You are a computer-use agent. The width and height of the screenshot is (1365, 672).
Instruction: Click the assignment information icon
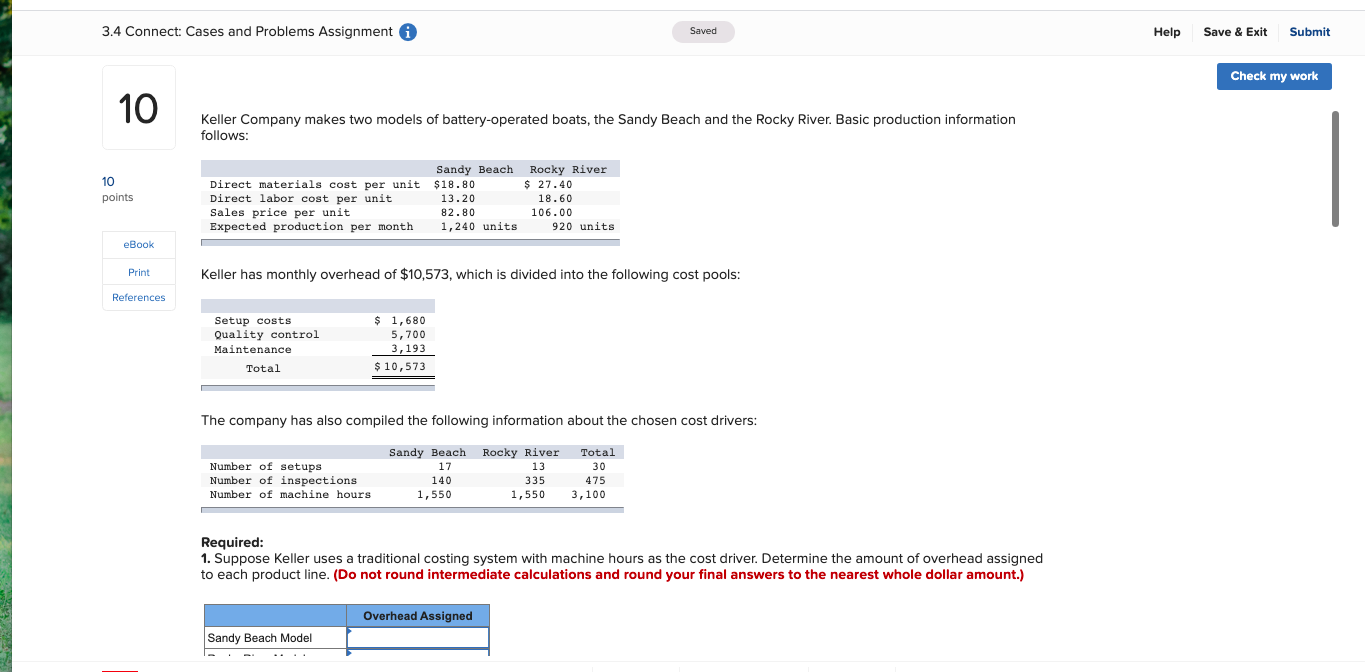click(406, 31)
